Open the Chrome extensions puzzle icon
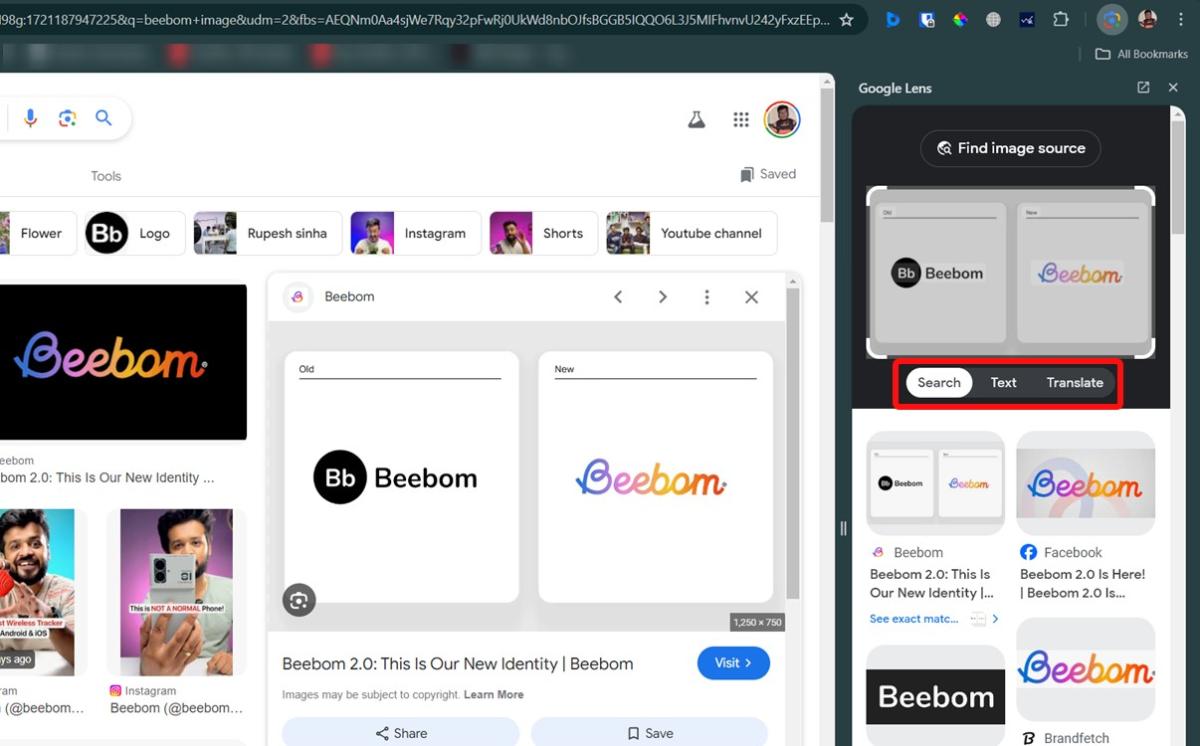 [1061, 18]
